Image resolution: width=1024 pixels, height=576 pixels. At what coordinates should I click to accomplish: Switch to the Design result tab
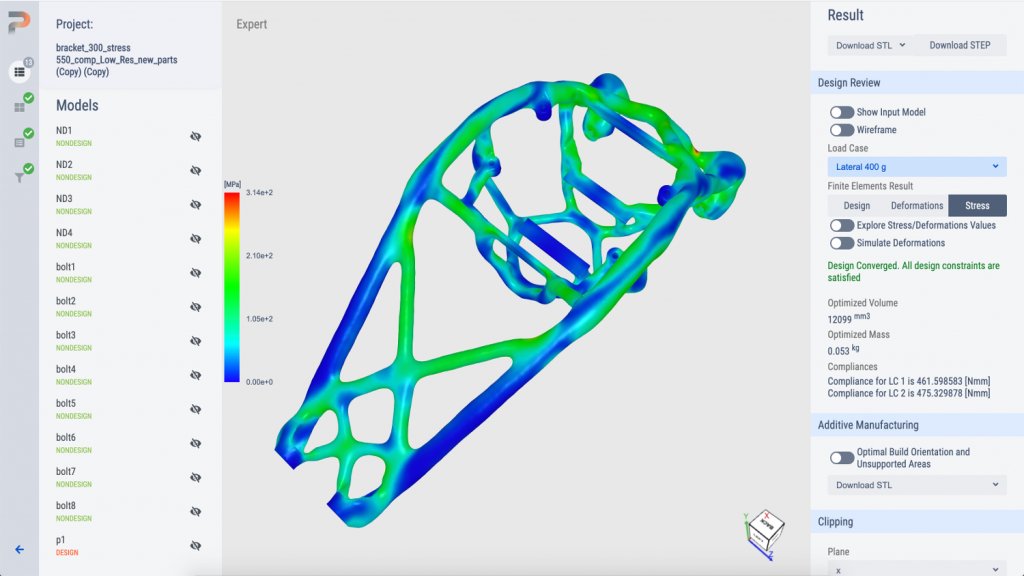pyautogui.click(x=856, y=206)
